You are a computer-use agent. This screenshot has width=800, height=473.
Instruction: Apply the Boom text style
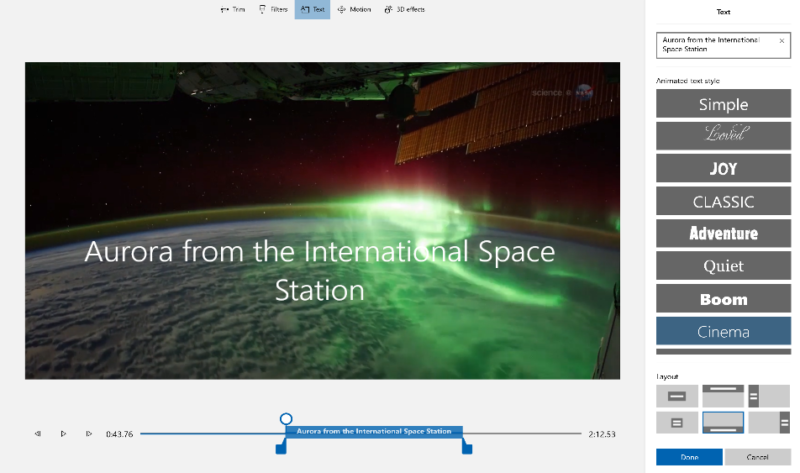tap(723, 298)
